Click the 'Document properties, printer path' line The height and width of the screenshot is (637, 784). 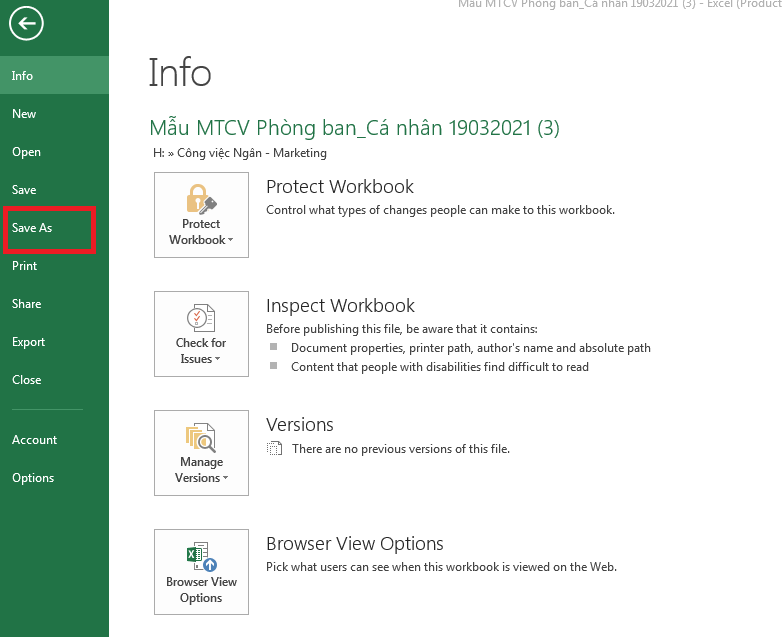[x=470, y=348]
